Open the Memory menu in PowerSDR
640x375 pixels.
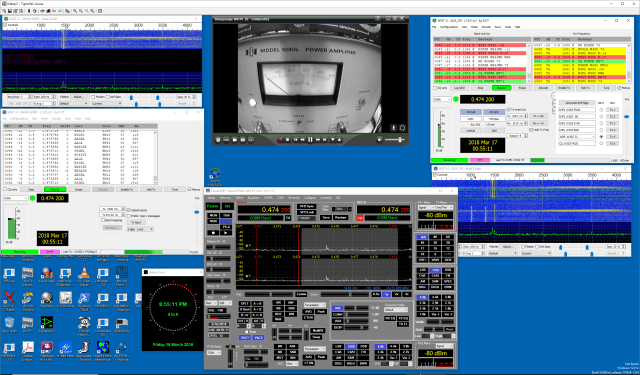point(225,197)
